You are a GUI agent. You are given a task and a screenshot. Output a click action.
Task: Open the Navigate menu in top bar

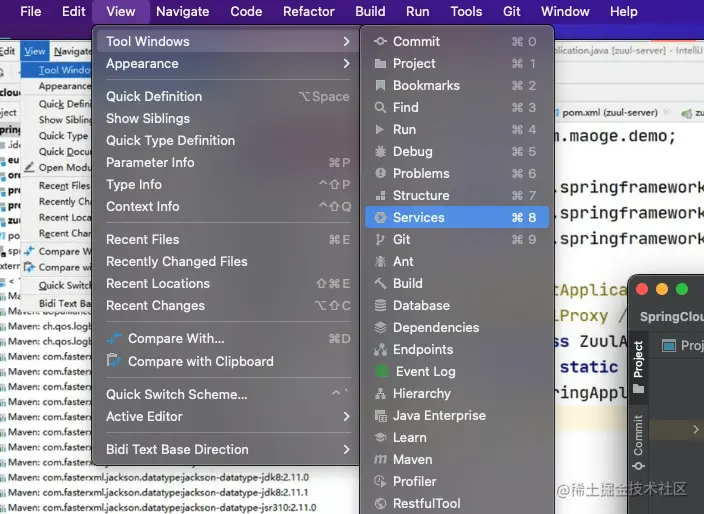click(x=183, y=11)
